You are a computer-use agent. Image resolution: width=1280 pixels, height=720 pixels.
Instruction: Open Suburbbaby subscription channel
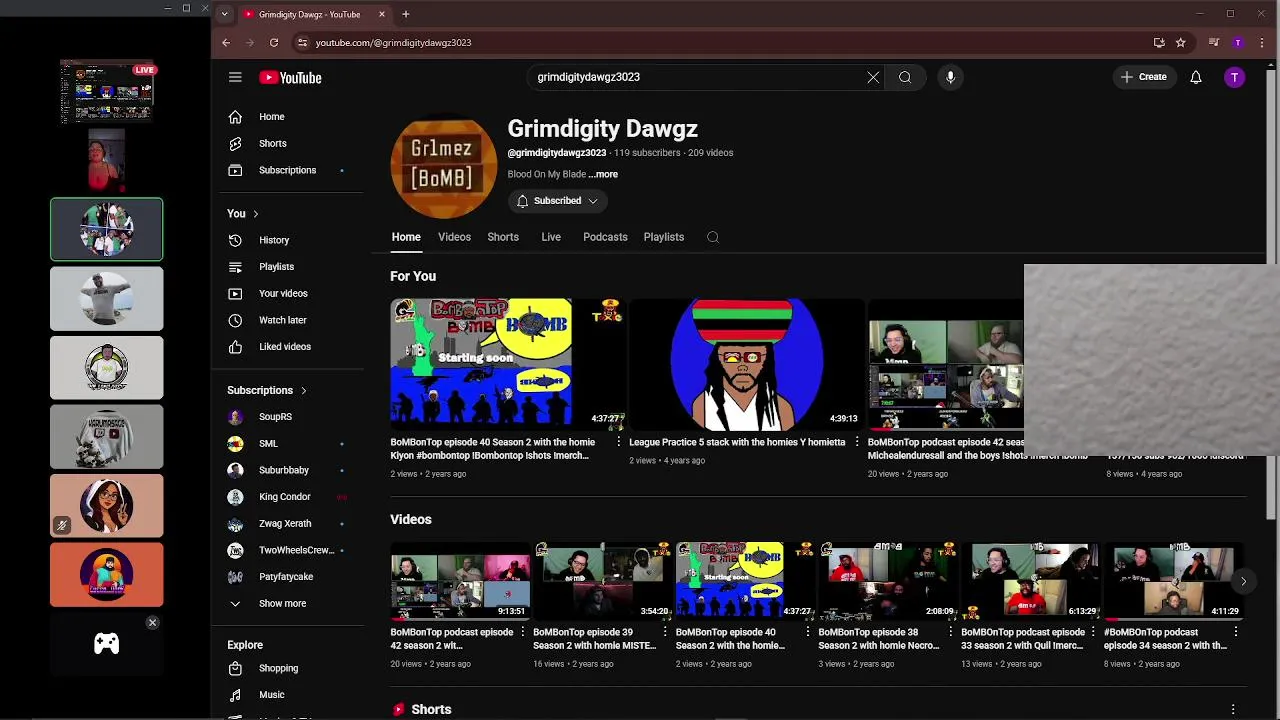pyautogui.click(x=290, y=470)
